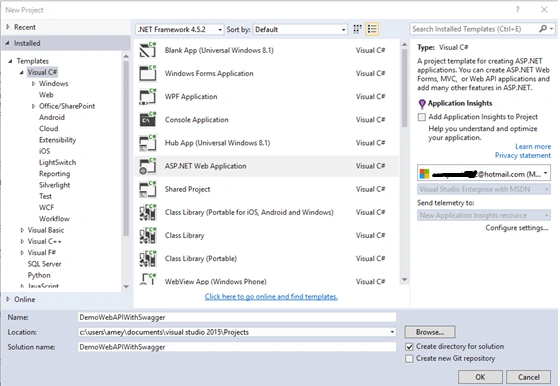Click the search magnifier icon

[543, 29]
